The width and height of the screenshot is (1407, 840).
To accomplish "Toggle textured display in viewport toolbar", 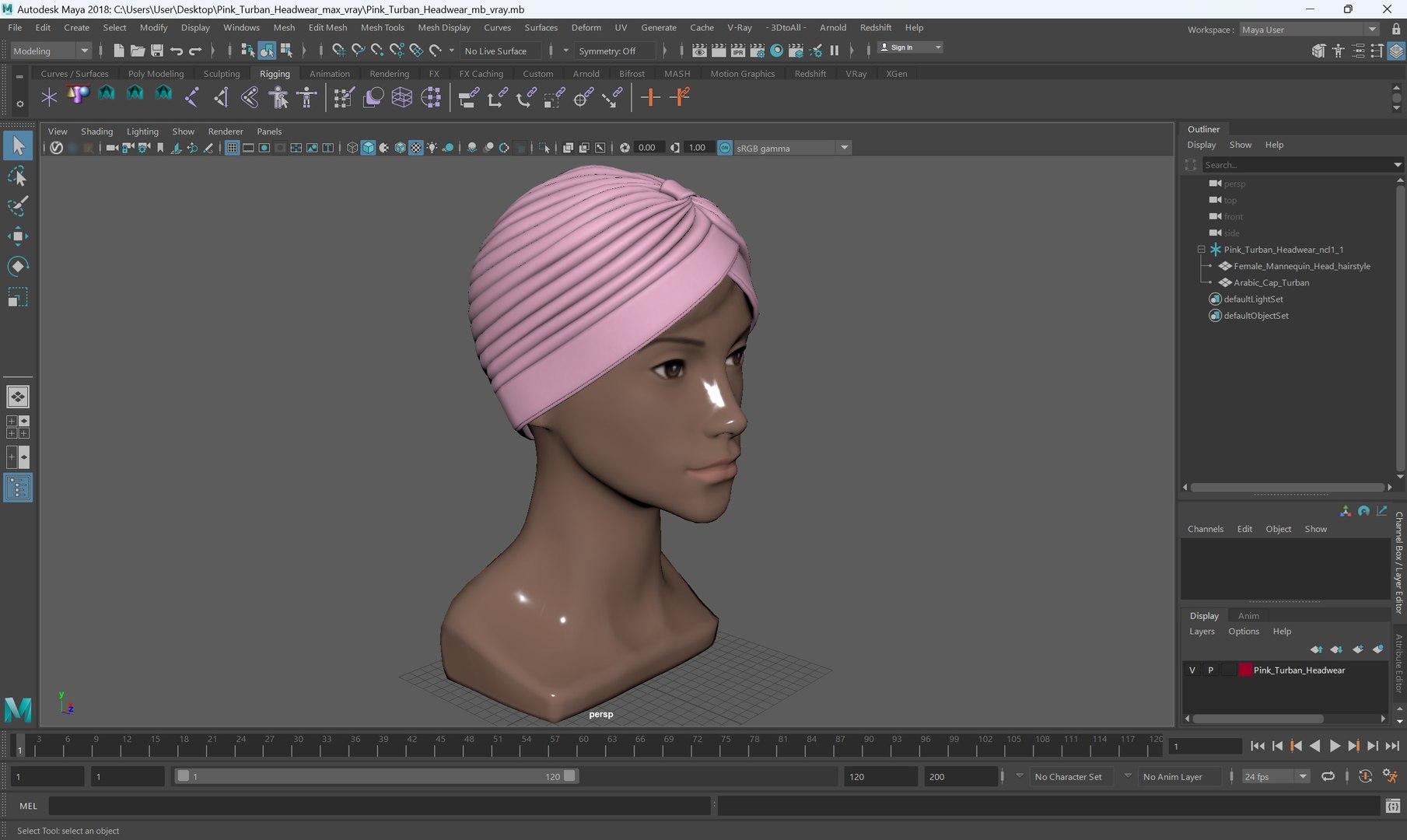I will point(416,148).
